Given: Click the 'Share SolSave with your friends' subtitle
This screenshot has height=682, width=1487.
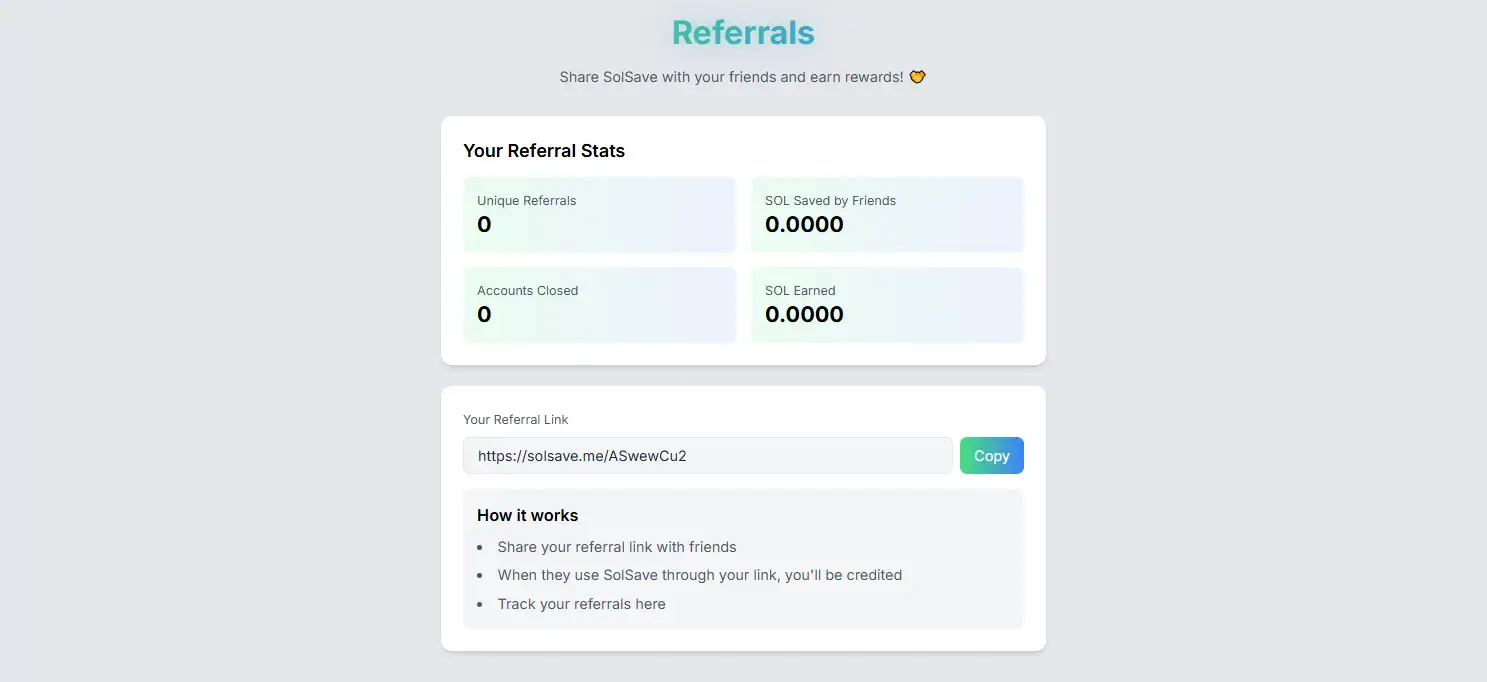Looking at the screenshot, I should [731, 77].
